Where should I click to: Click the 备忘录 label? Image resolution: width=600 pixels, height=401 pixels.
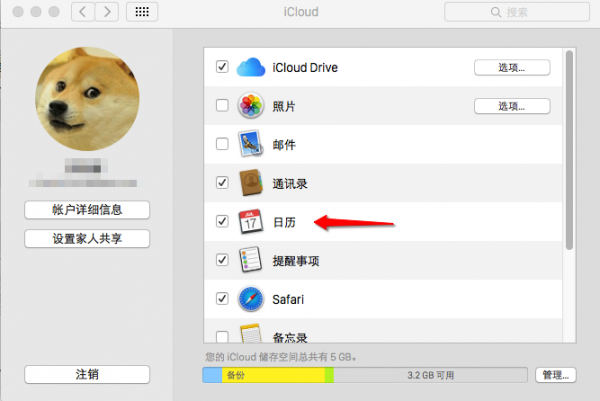[290, 337]
